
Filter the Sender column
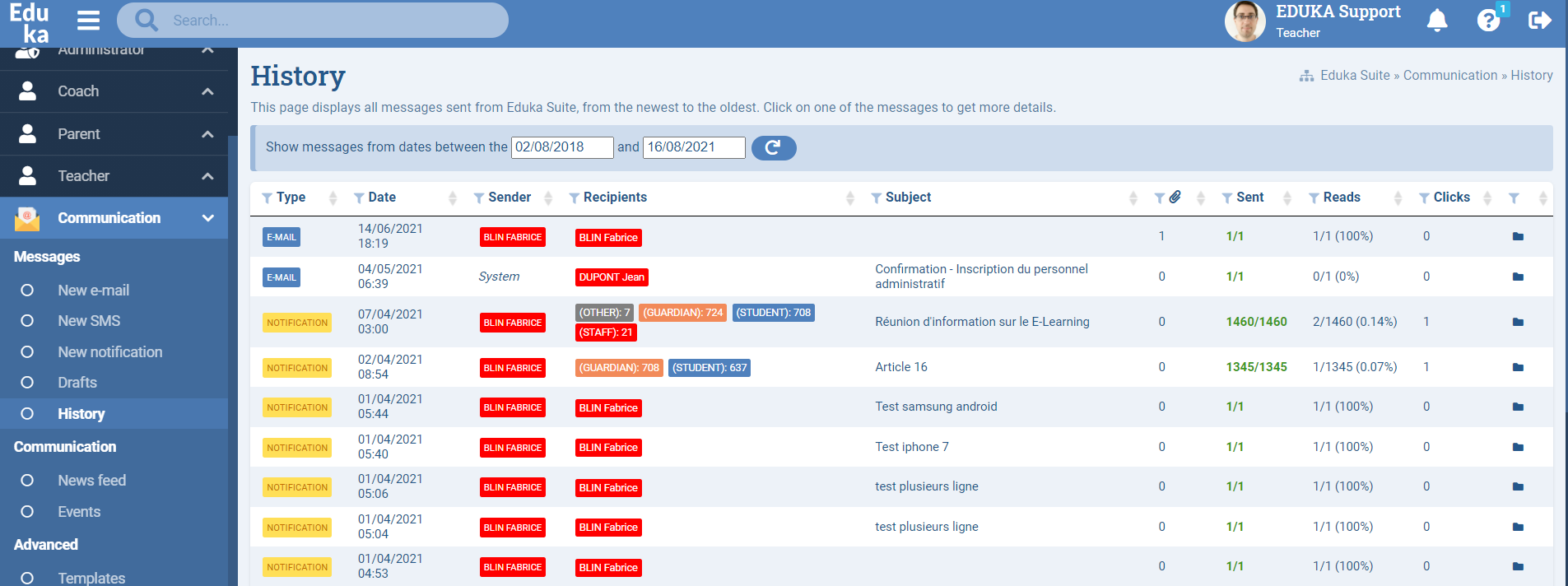[x=479, y=198]
